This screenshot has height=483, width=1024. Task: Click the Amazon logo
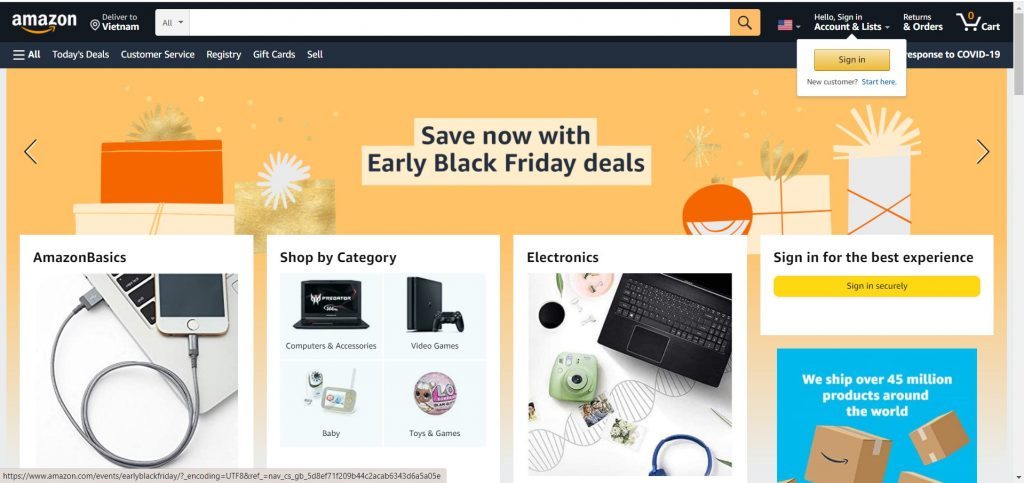click(44, 23)
